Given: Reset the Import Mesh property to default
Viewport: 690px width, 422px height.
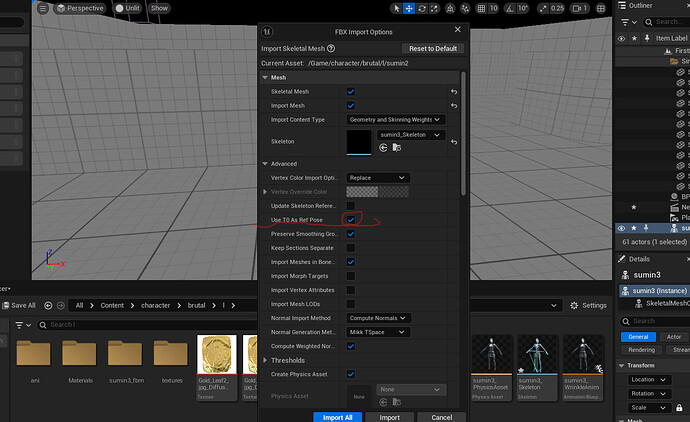Looking at the screenshot, I should point(454,106).
